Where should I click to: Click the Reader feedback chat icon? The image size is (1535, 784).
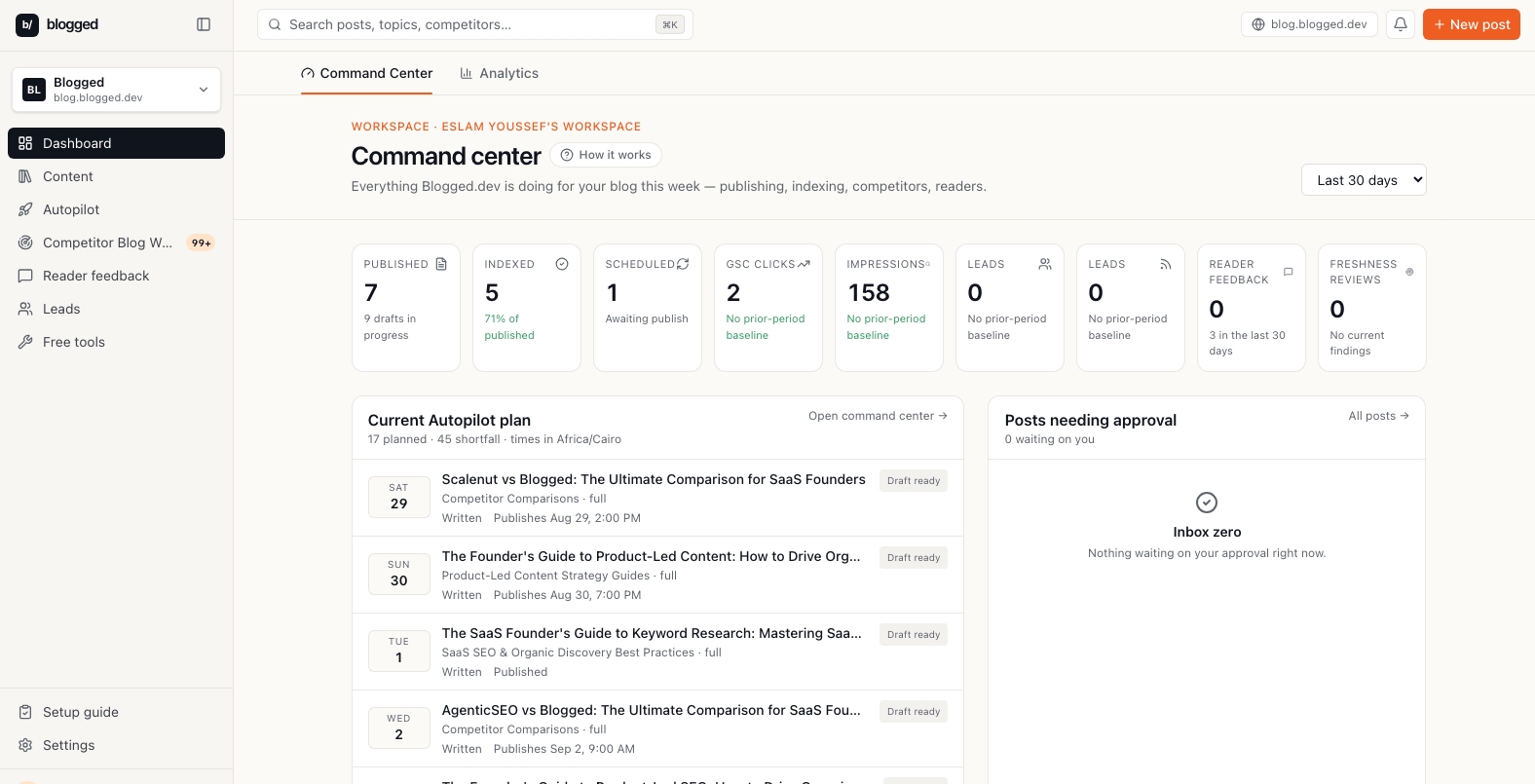pyautogui.click(x=25, y=276)
